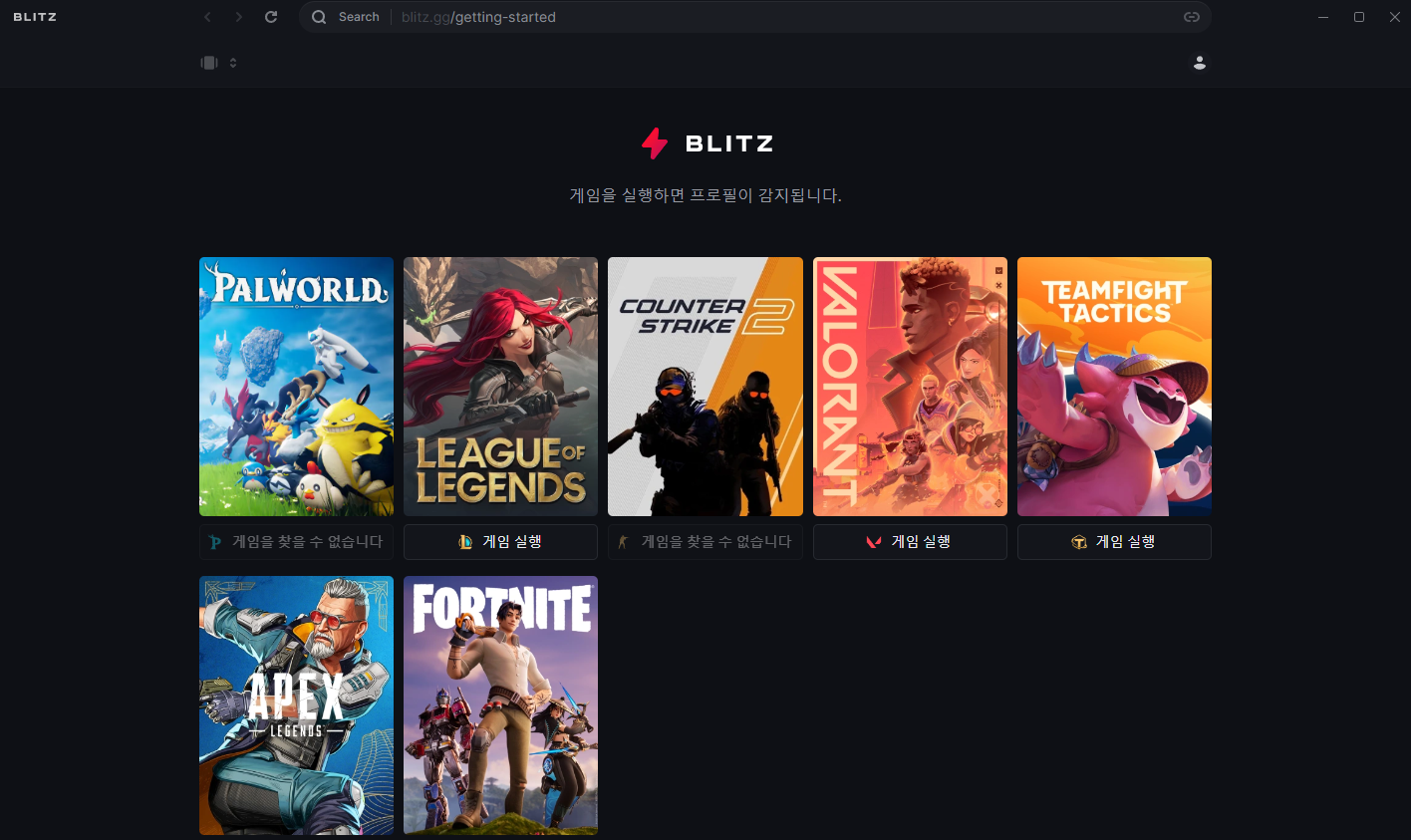Click the 게임을 실행하면 프로필이 감지됩니다 text
The height and width of the screenshot is (840, 1411).
[x=705, y=195]
